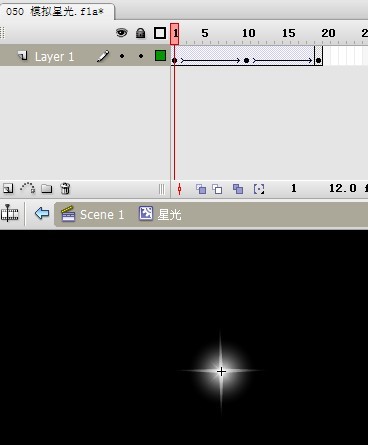The image size is (368, 445).
Task: Return to Scene 1
Action: point(102,214)
